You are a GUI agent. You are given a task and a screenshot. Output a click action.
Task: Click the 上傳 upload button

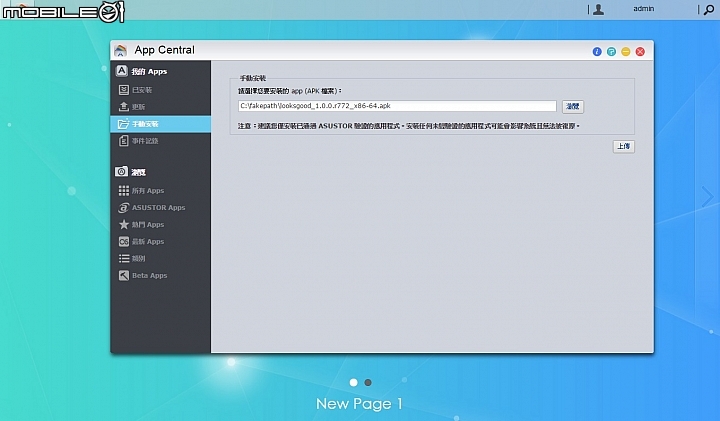(624, 146)
